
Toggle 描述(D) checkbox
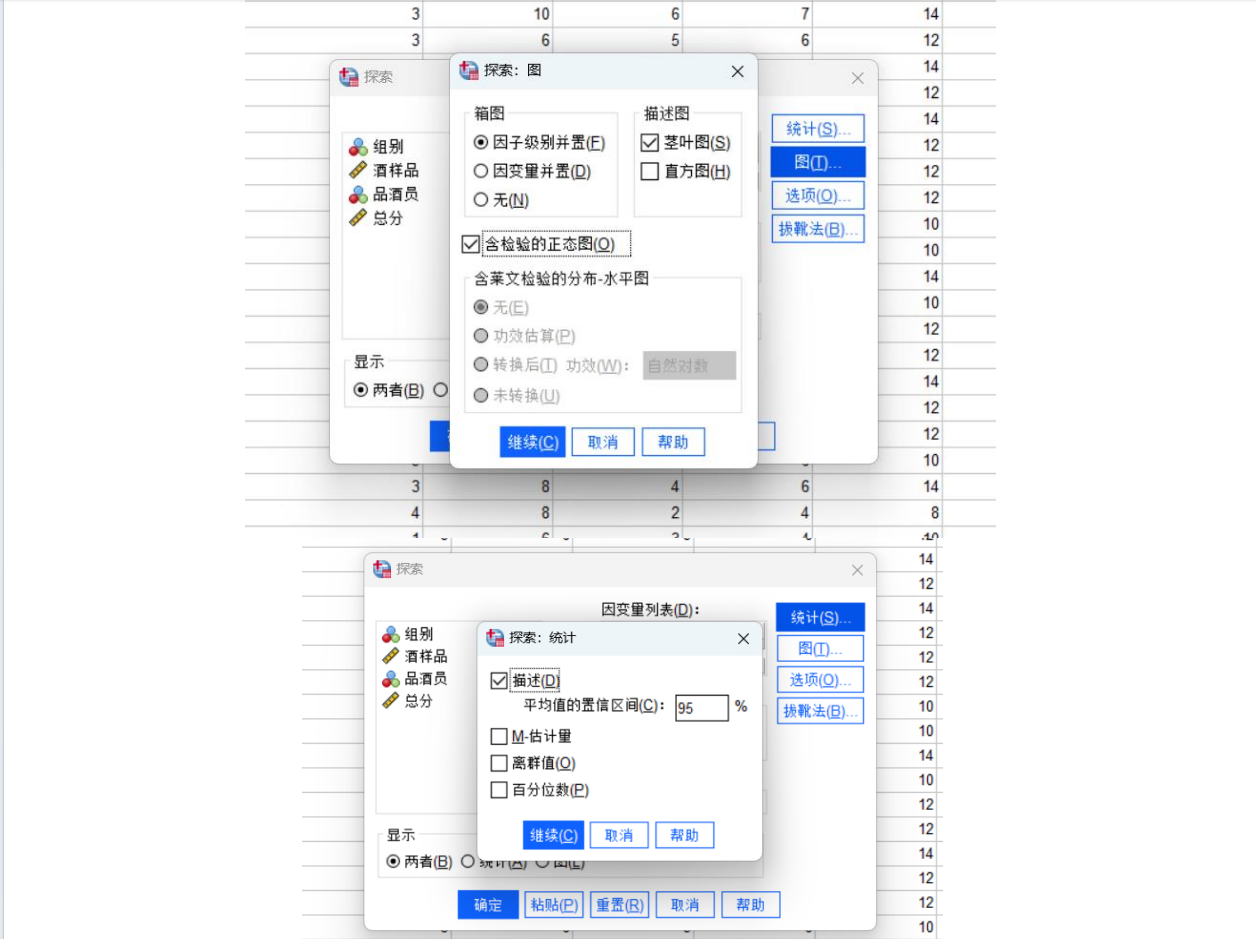click(x=499, y=680)
